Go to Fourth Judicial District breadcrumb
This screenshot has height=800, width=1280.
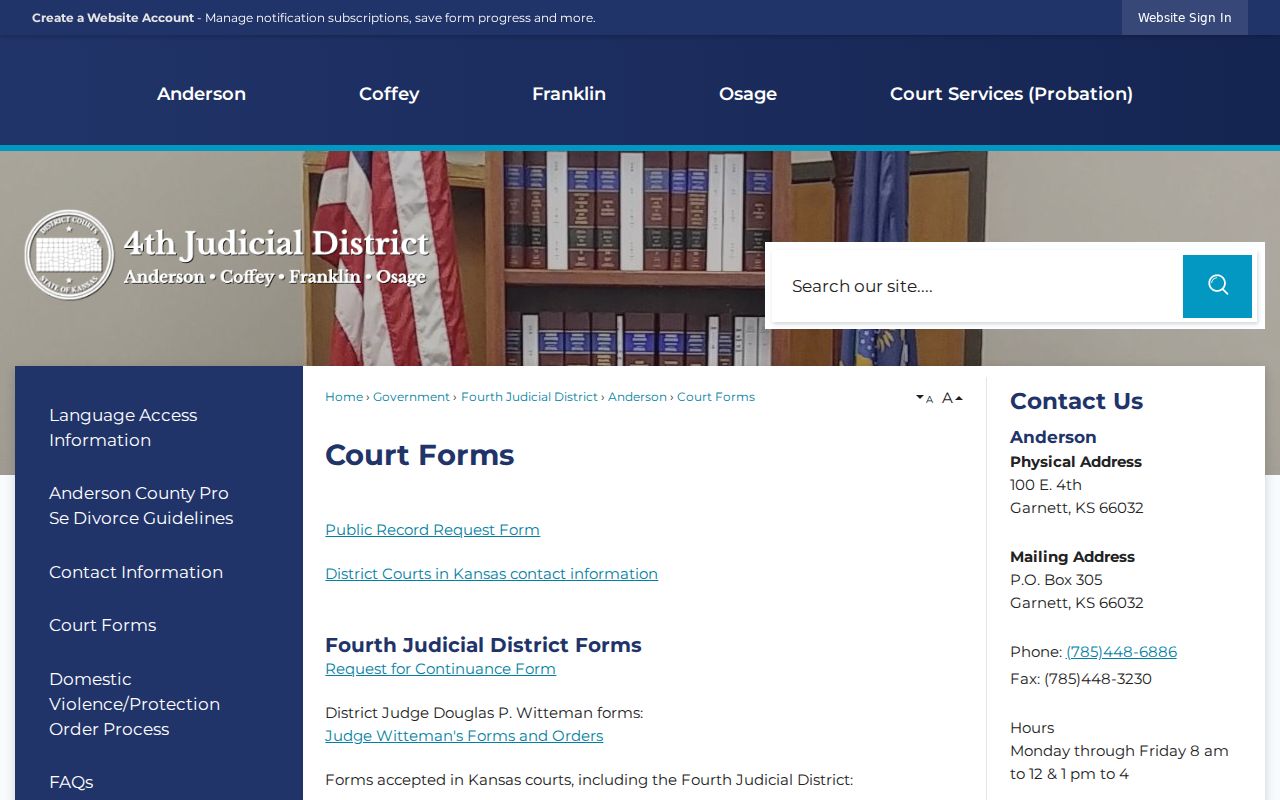(529, 397)
